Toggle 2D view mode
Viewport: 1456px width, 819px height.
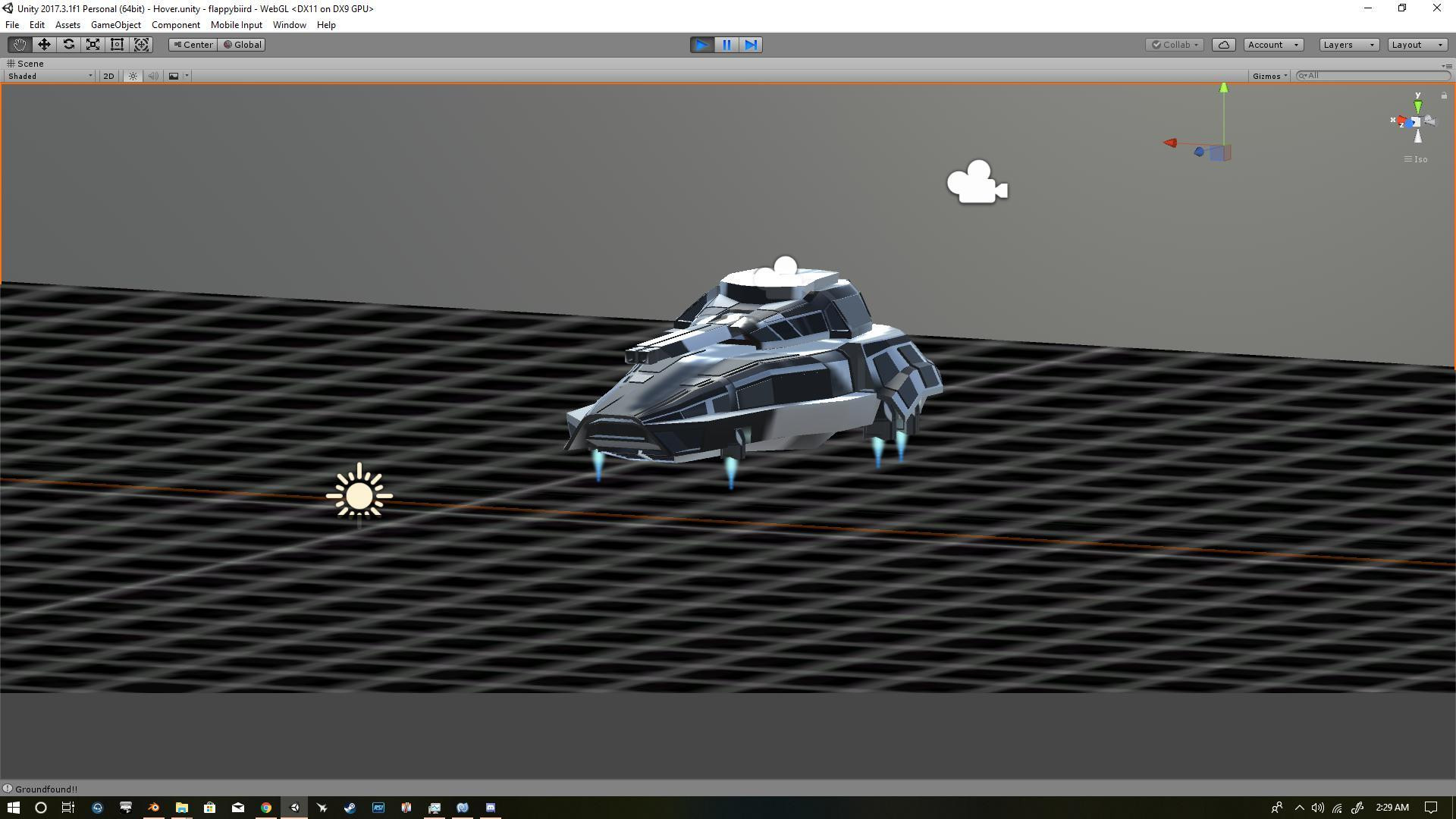coord(108,76)
